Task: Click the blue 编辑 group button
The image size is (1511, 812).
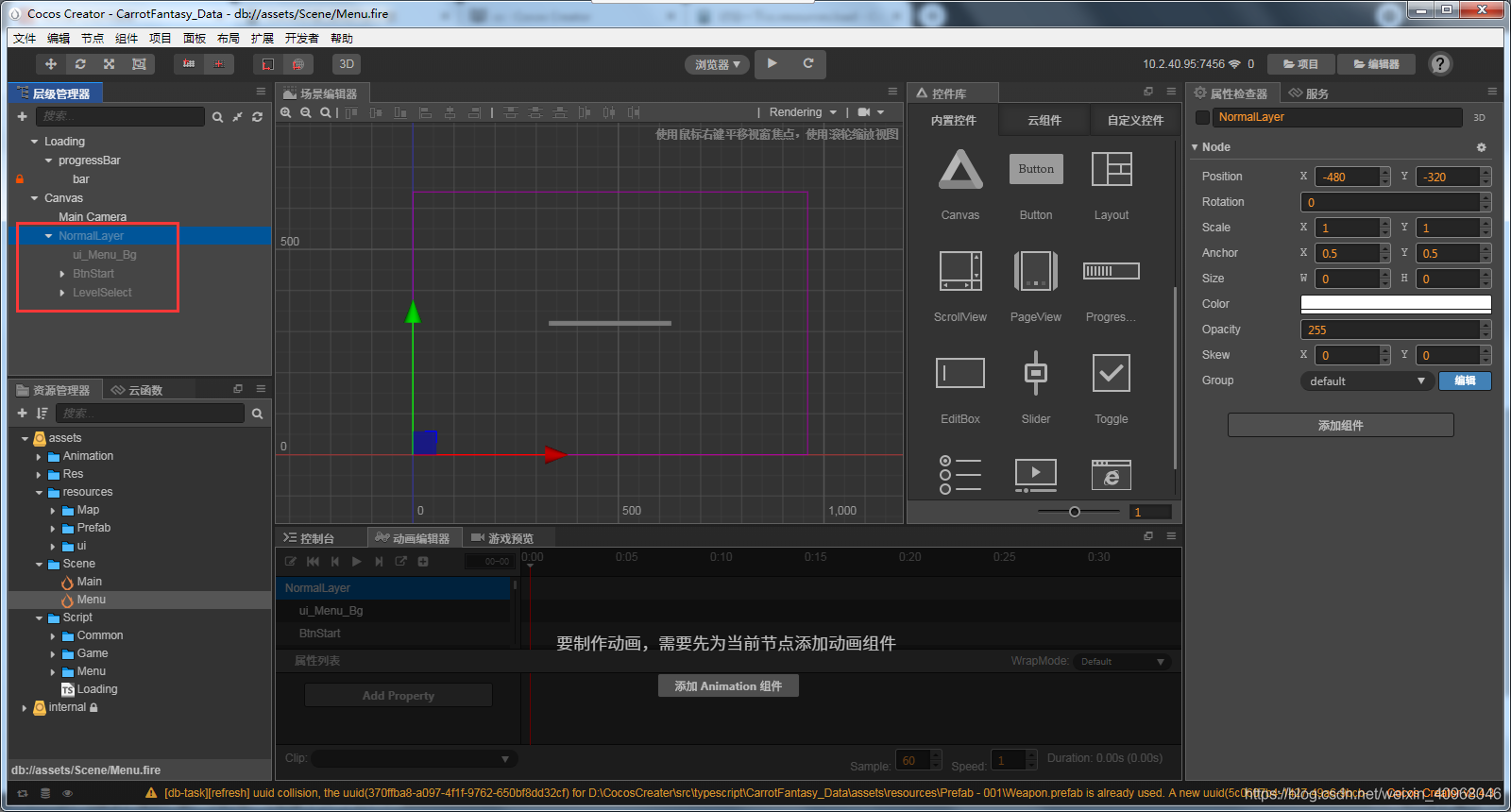Action: click(x=1465, y=381)
